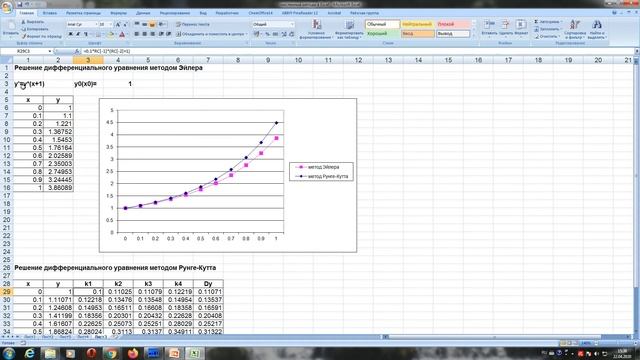Open the Clear (Очистить) dropdown

click(547, 36)
